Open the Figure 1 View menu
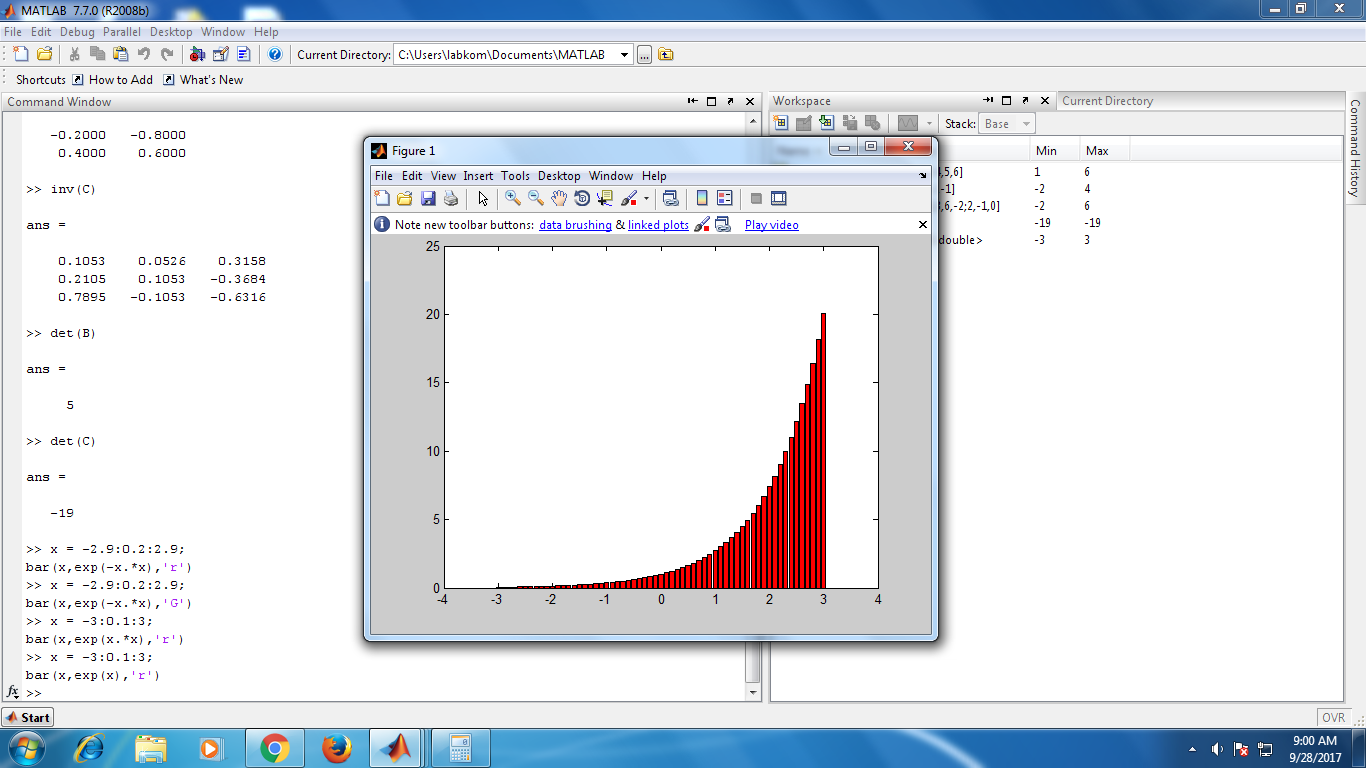 click(443, 176)
